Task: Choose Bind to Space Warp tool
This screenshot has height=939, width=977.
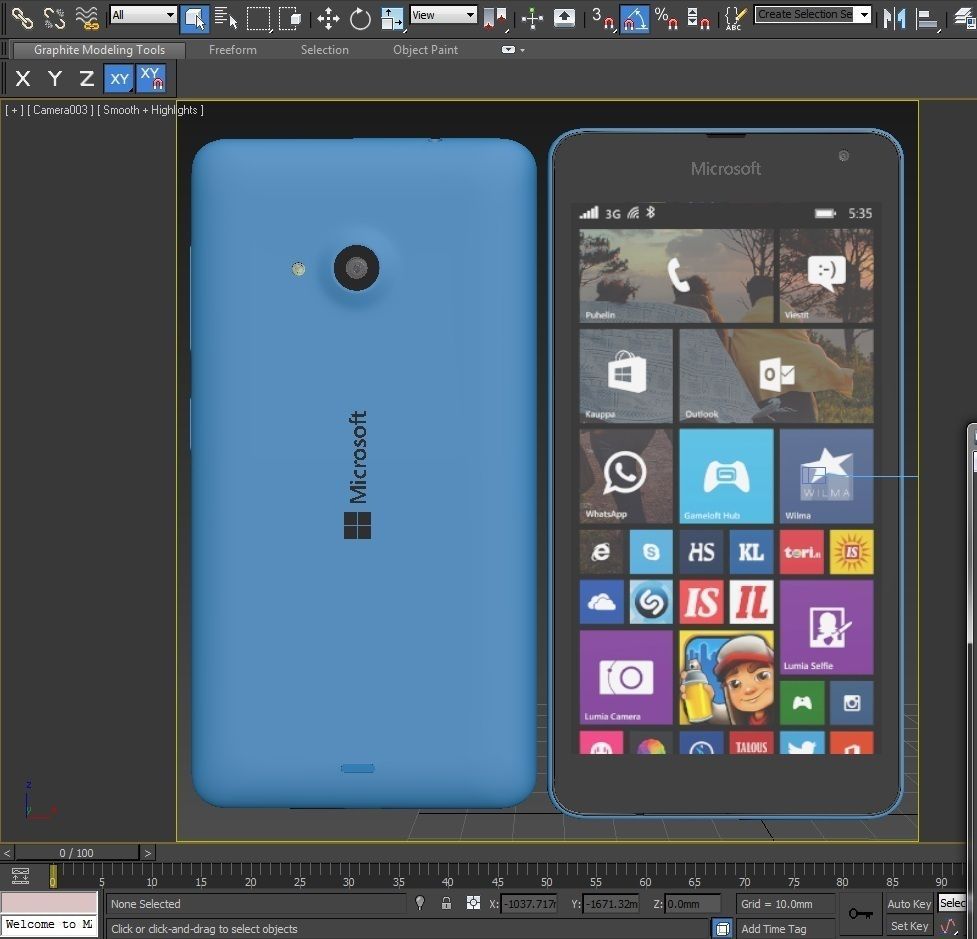Action: coord(87,18)
